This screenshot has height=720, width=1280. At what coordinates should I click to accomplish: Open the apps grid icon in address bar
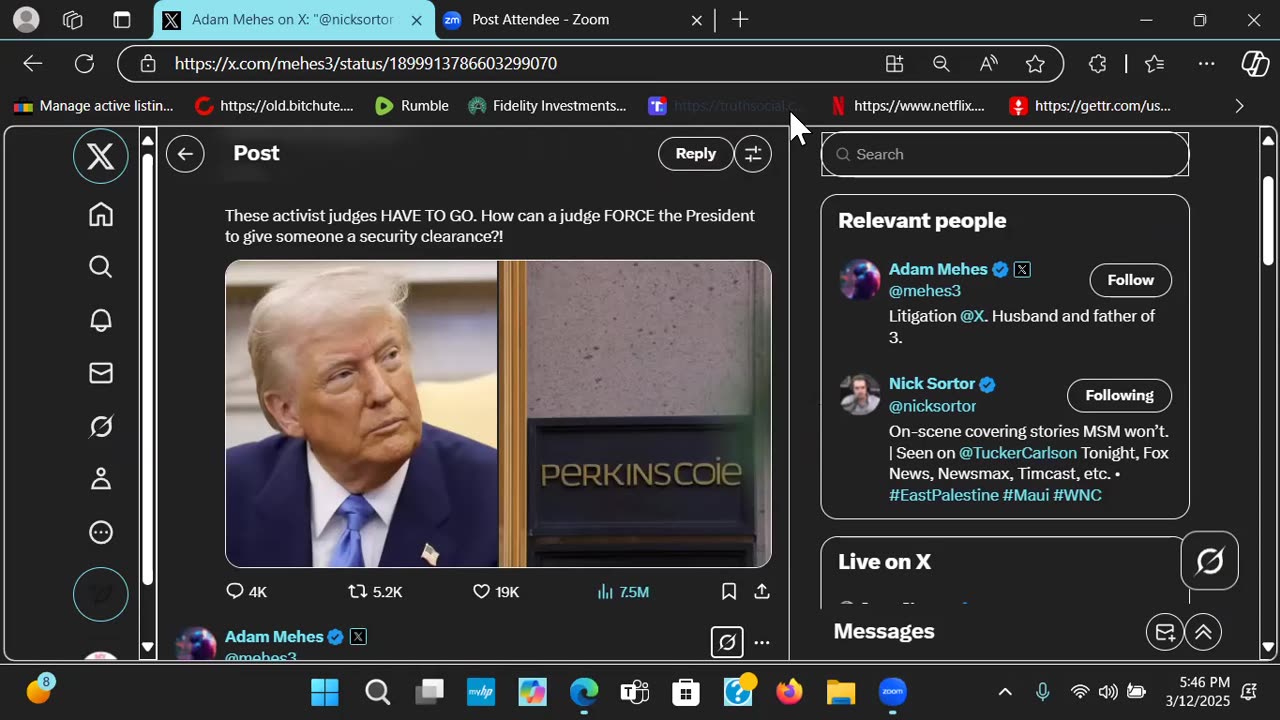[x=894, y=63]
